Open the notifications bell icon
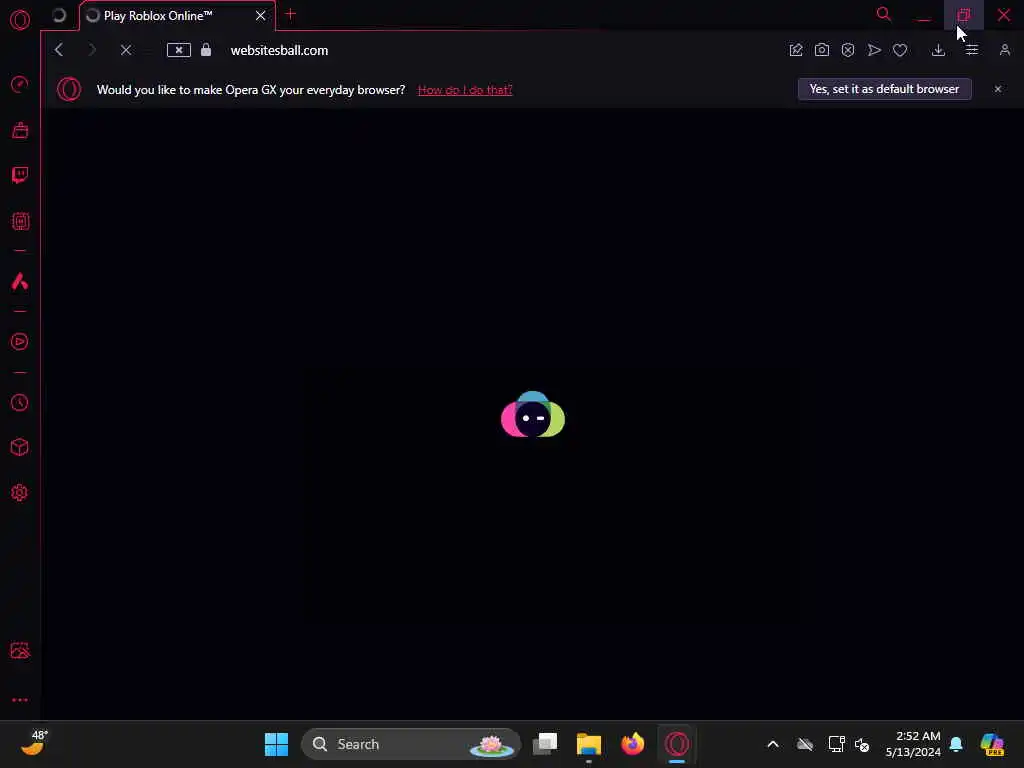This screenshot has width=1024, height=768. pos(956,744)
